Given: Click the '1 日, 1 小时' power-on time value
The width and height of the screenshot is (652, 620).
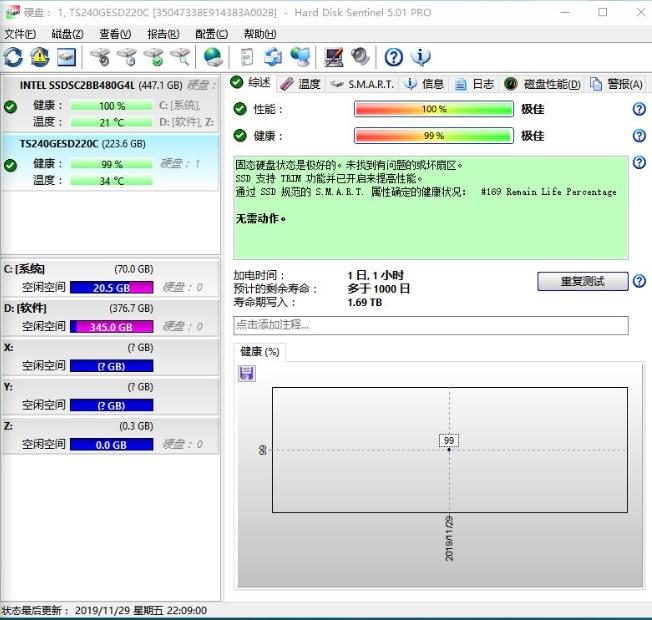Looking at the screenshot, I should click(375, 275).
